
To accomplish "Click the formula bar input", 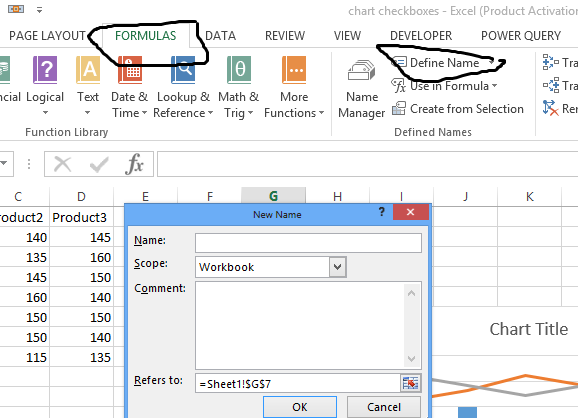I will click(x=368, y=164).
